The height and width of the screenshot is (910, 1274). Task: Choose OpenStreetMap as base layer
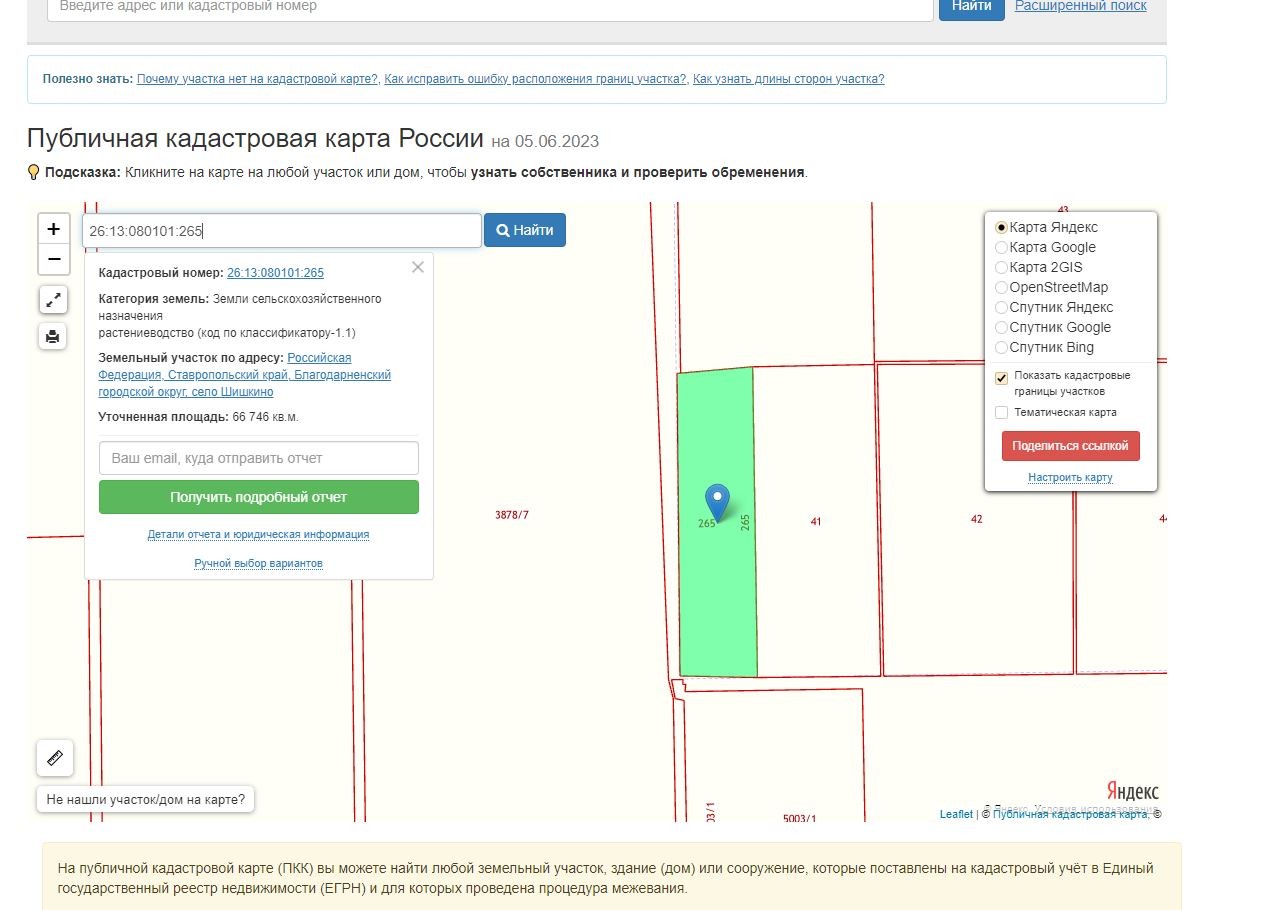coord(1001,288)
